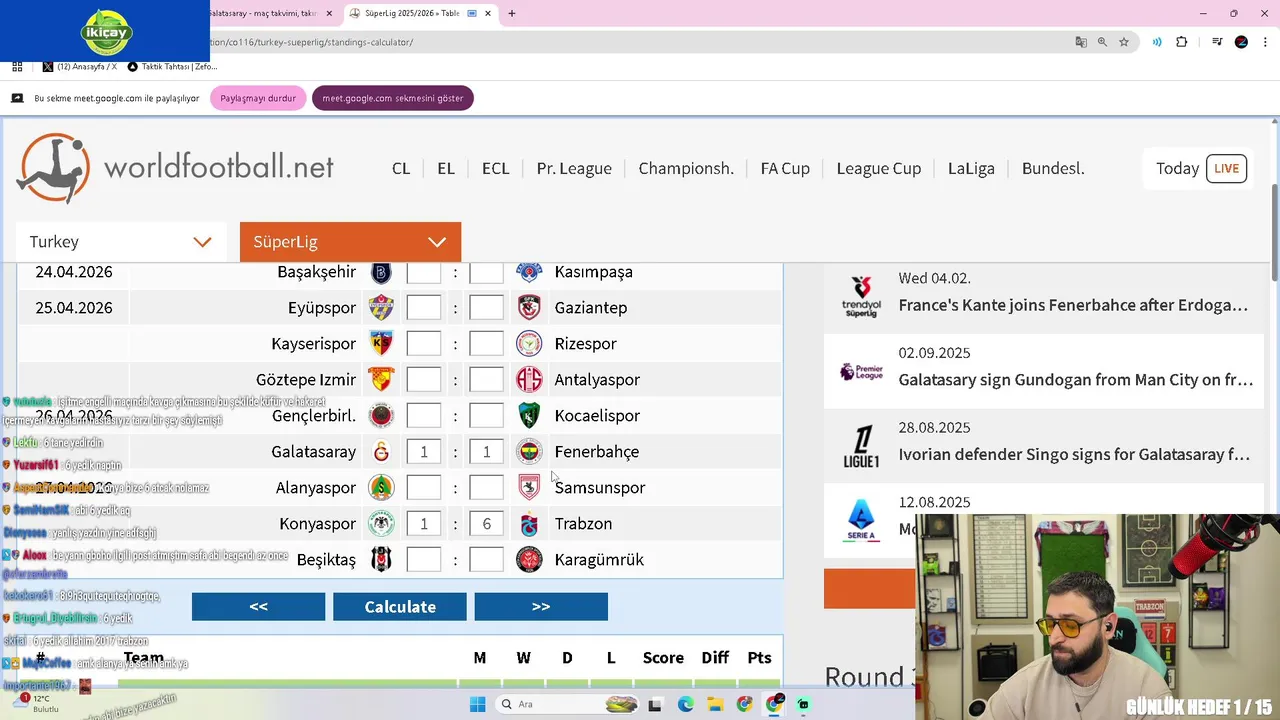This screenshot has width=1280, height=720.
Task: Click the Kocaelispor team crest
Action: click(529, 415)
